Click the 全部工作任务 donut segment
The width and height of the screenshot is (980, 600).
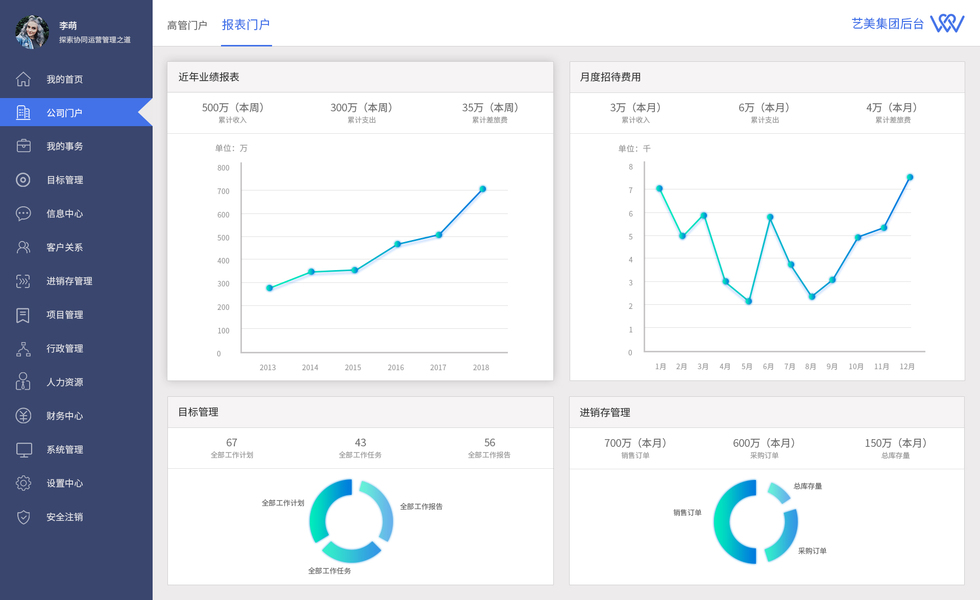pos(351,552)
